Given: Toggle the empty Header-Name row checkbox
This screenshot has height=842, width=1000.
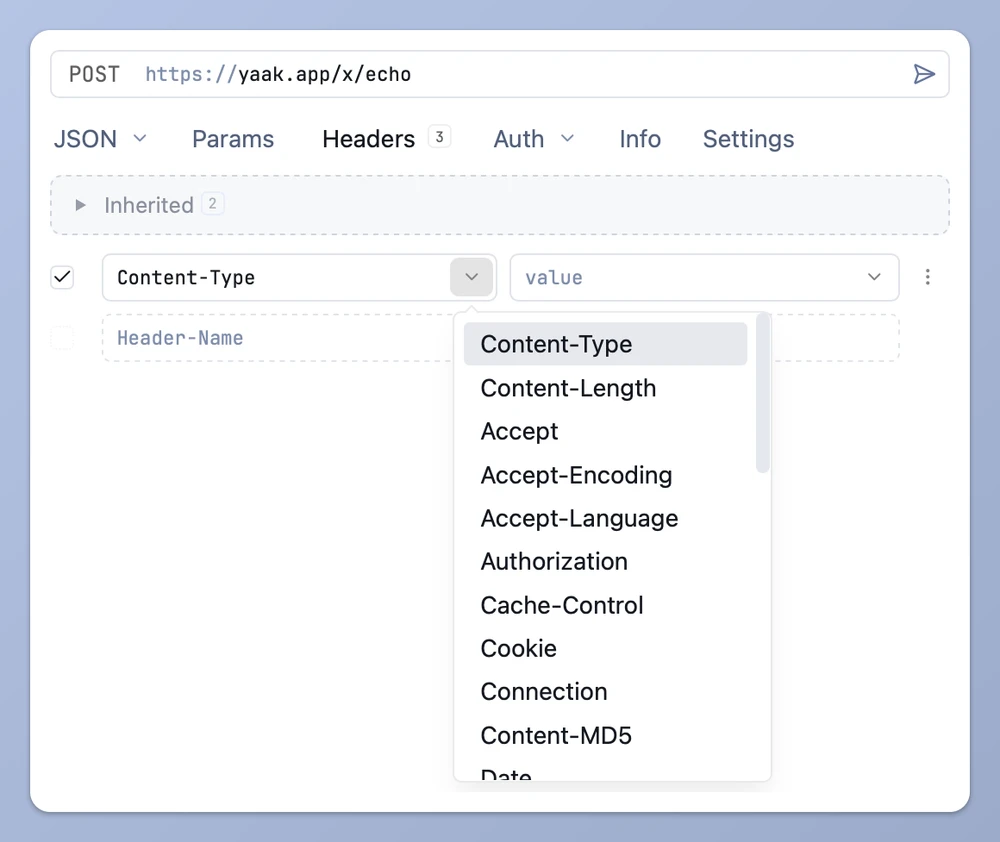Looking at the screenshot, I should (62, 338).
